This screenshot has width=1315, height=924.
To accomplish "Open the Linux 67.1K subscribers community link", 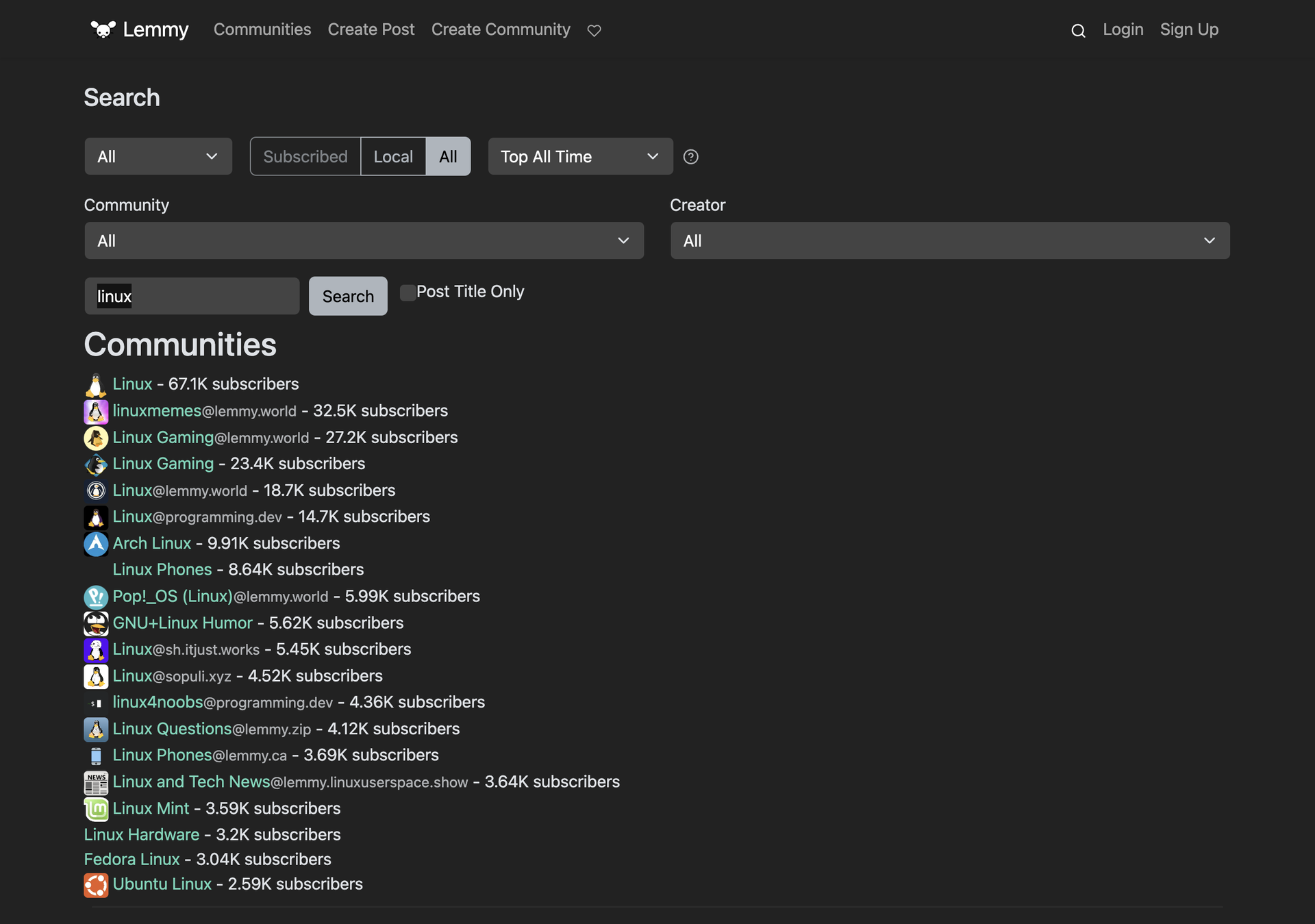I will coord(133,384).
